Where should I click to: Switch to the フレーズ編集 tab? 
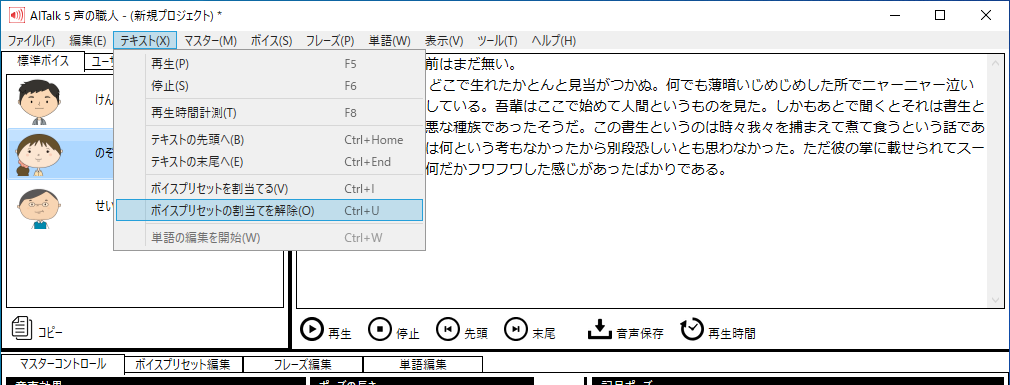click(302, 364)
